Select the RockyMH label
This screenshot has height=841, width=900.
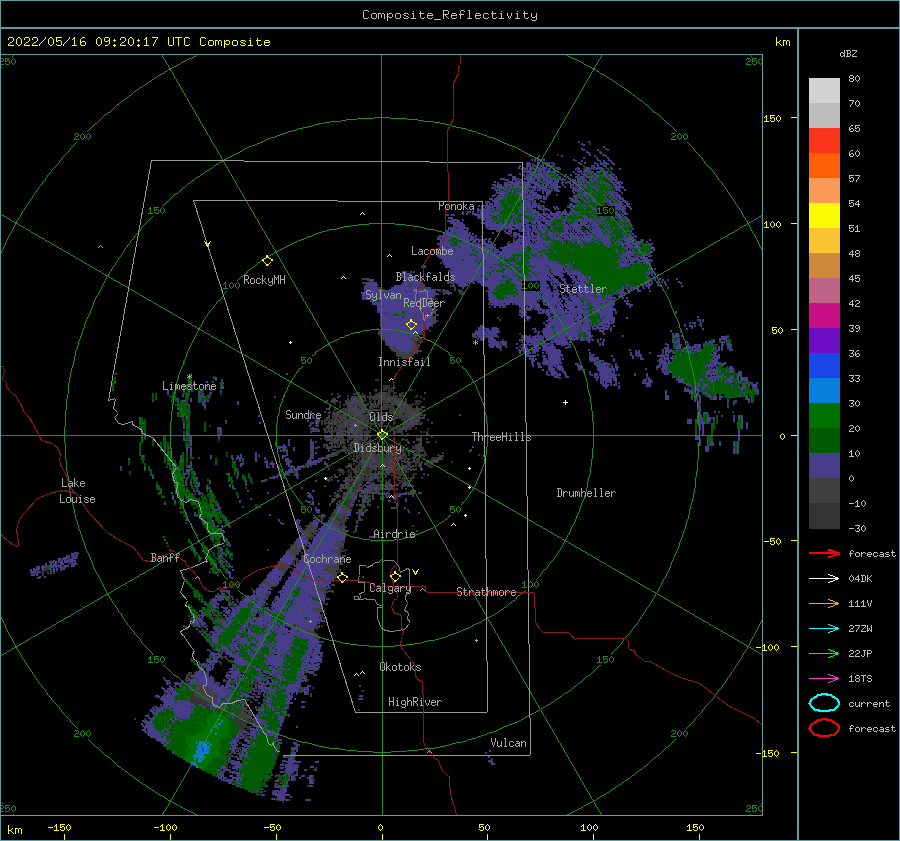[x=264, y=280]
